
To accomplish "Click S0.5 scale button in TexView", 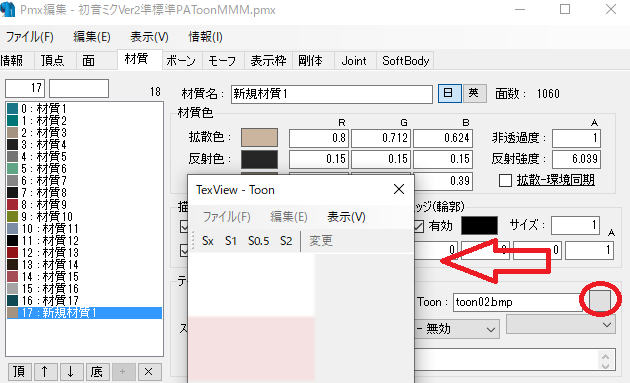I will click(258, 241).
